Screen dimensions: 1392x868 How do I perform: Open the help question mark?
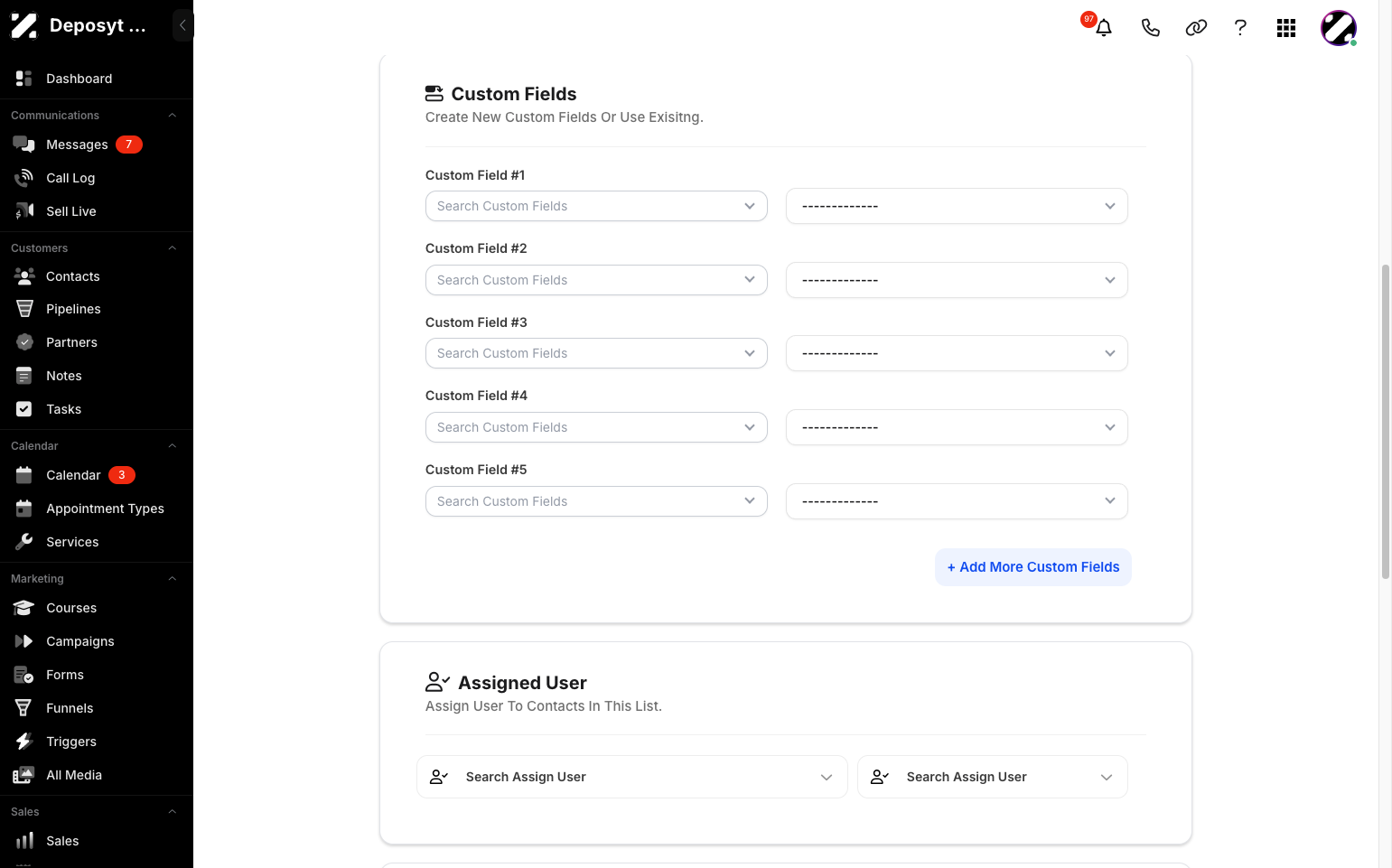(1240, 28)
